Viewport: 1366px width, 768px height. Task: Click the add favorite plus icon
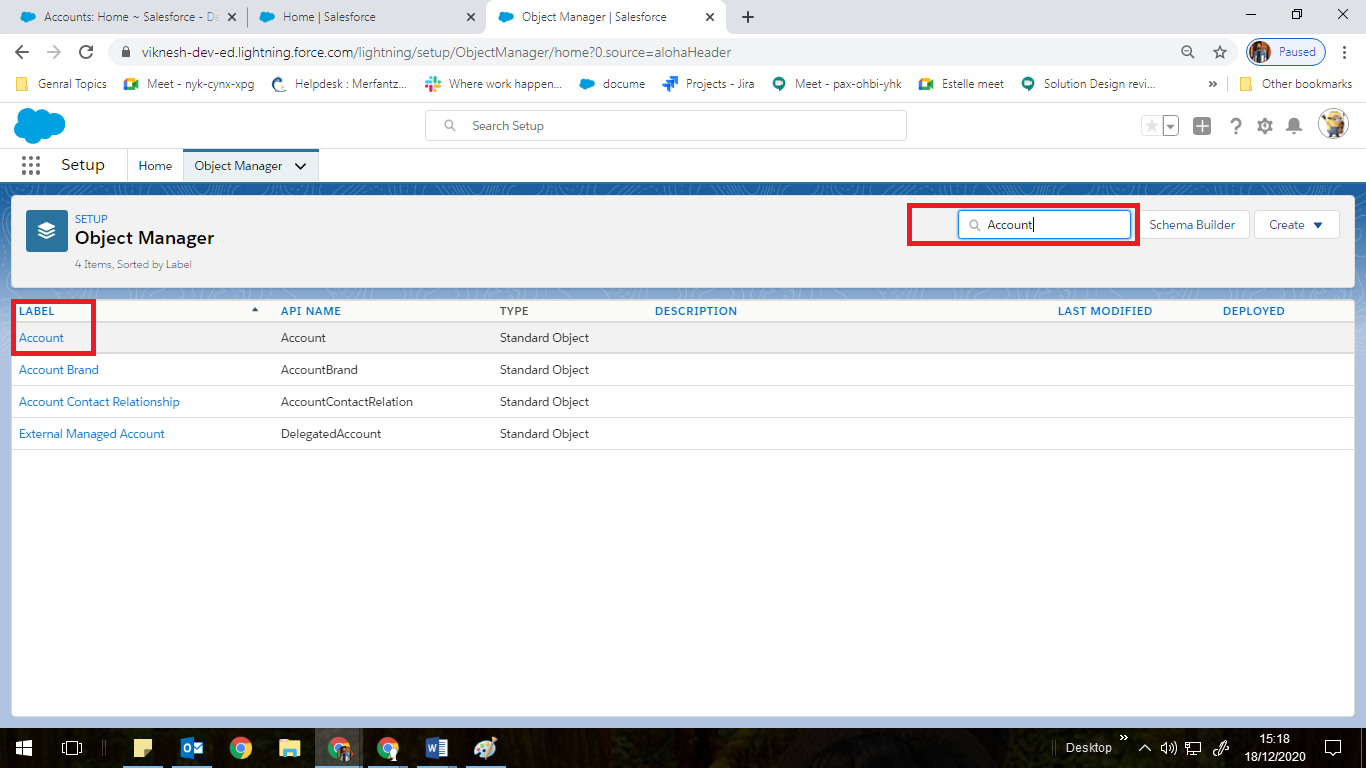click(x=1201, y=126)
